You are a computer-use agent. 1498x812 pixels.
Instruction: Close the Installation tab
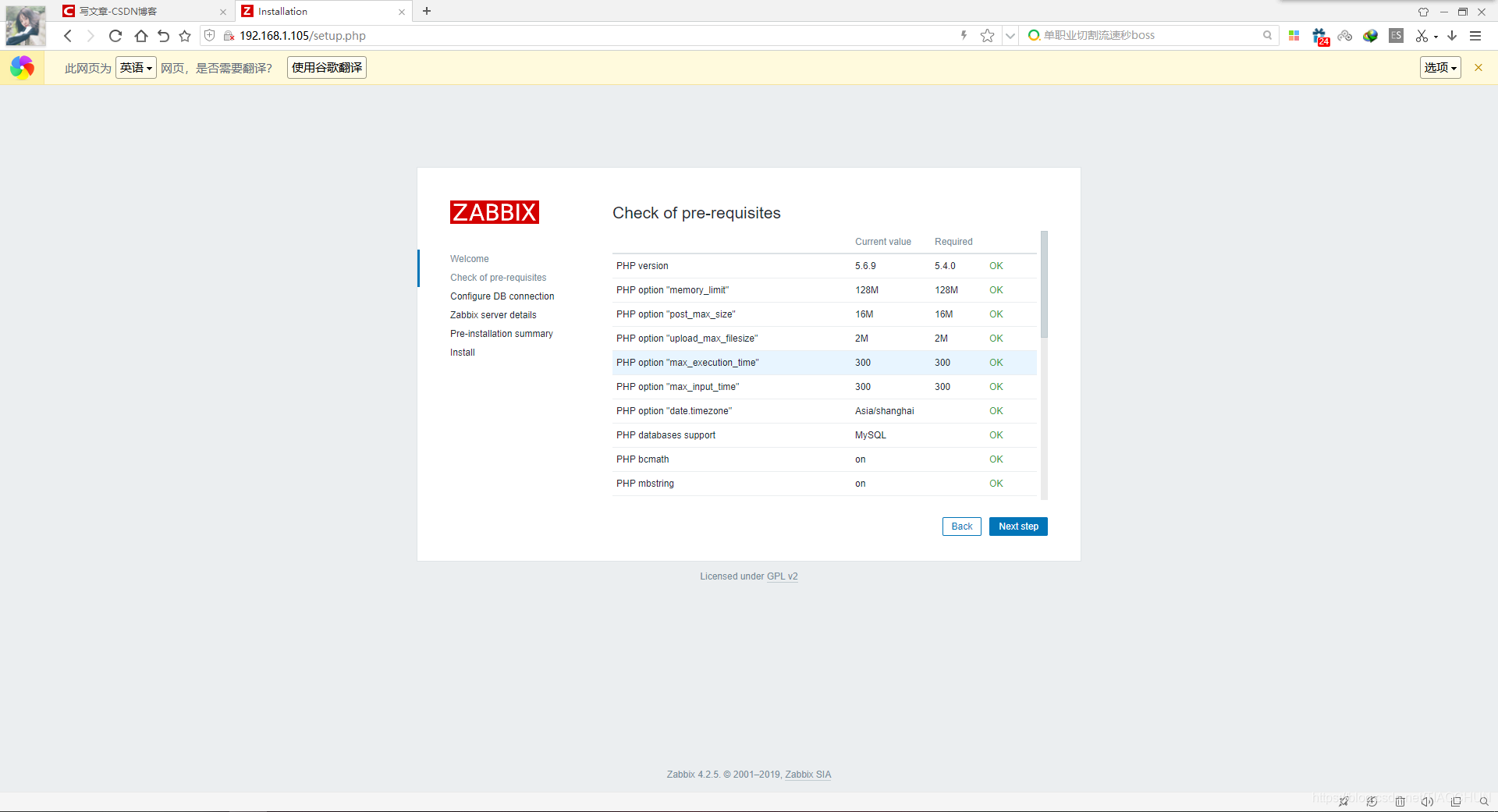pyautogui.click(x=402, y=12)
